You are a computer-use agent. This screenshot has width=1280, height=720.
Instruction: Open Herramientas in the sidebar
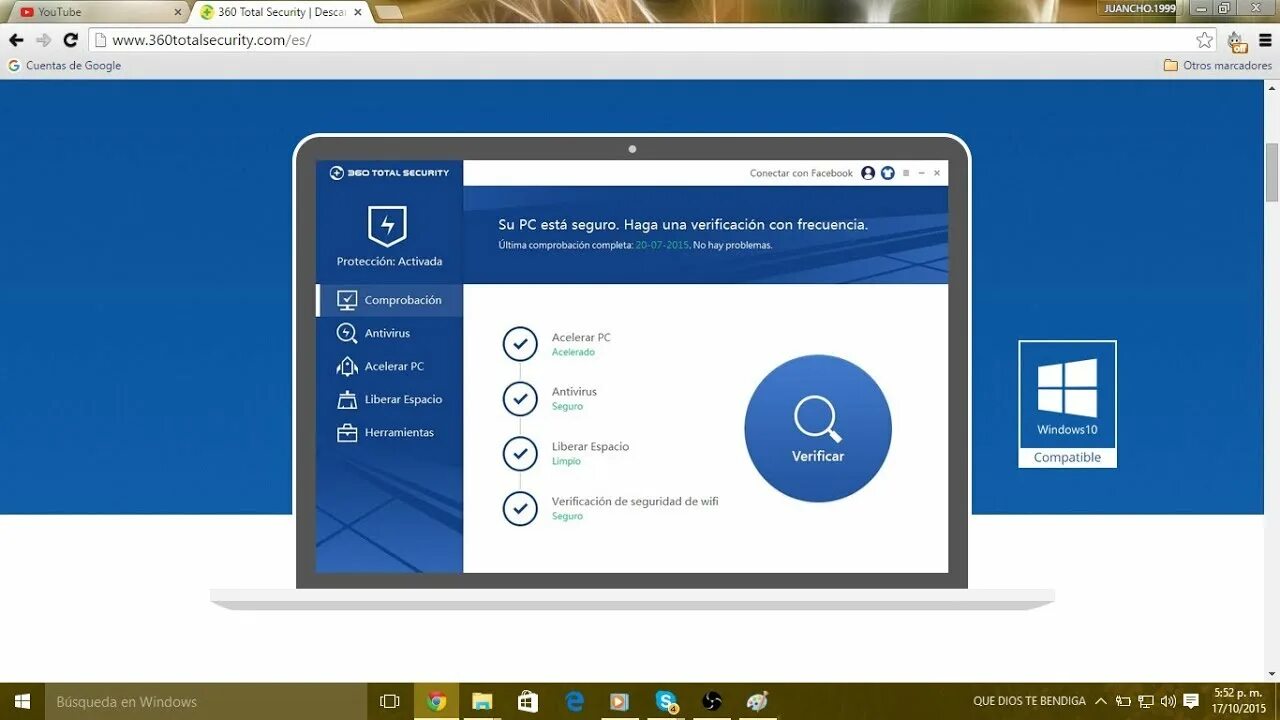coord(390,432)
